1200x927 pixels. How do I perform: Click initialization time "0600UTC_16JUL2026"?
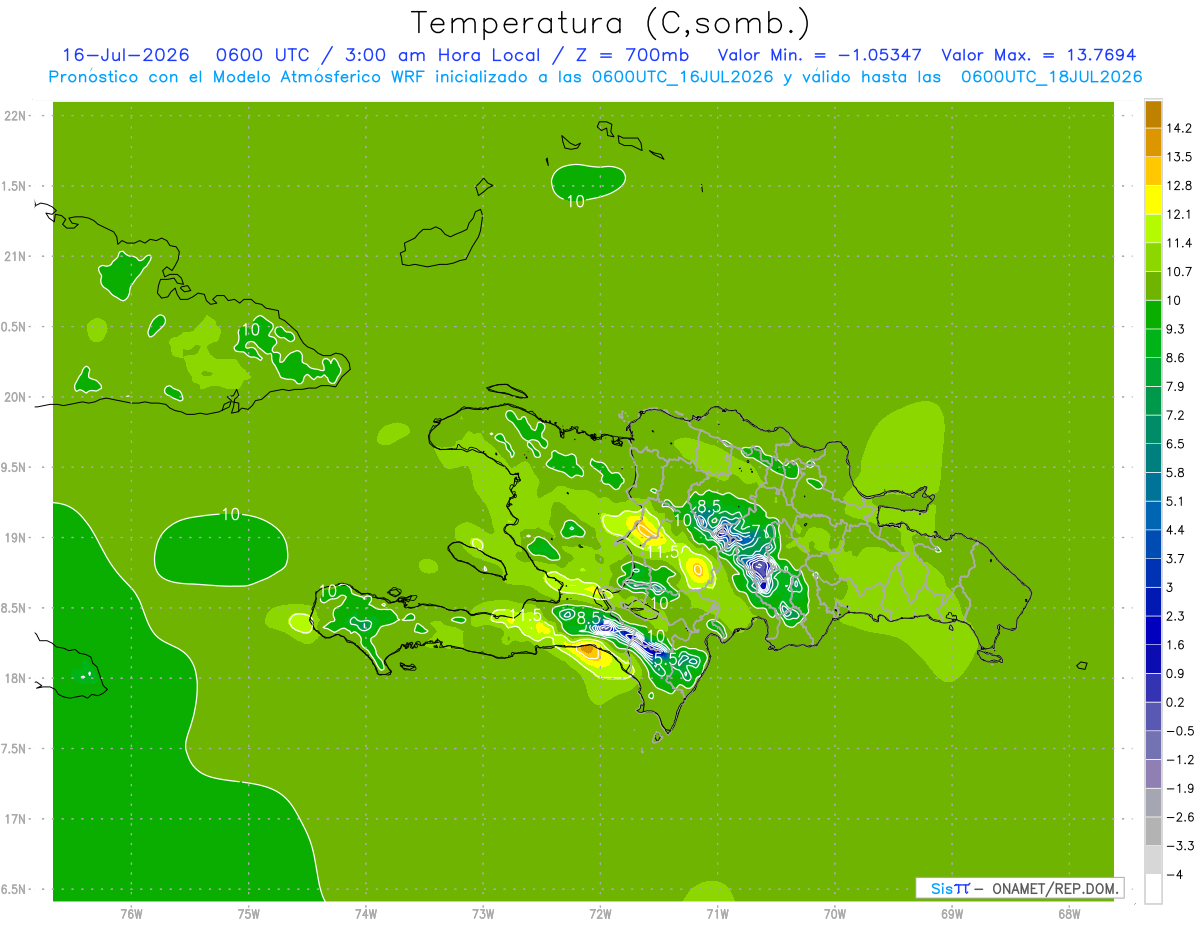(x=682, y=77)
